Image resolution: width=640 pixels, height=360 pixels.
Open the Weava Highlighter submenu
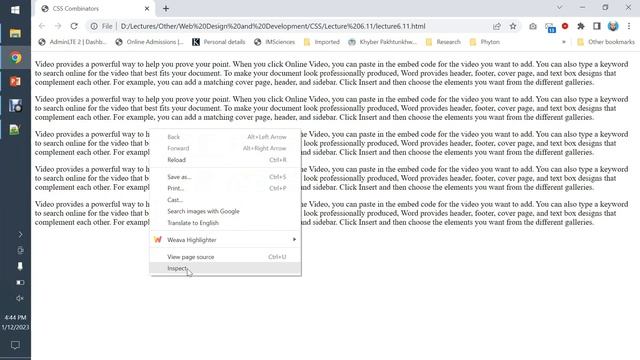coord(225,240)
